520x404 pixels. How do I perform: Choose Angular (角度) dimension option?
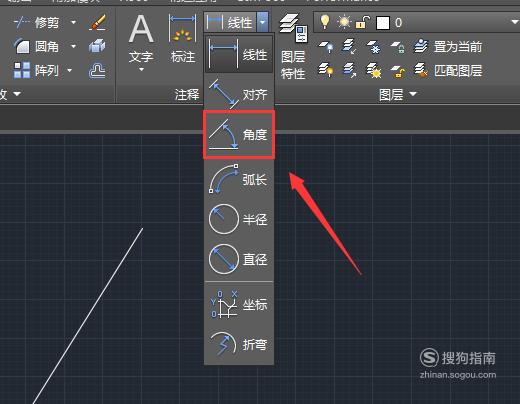click(x=239, y=134)
